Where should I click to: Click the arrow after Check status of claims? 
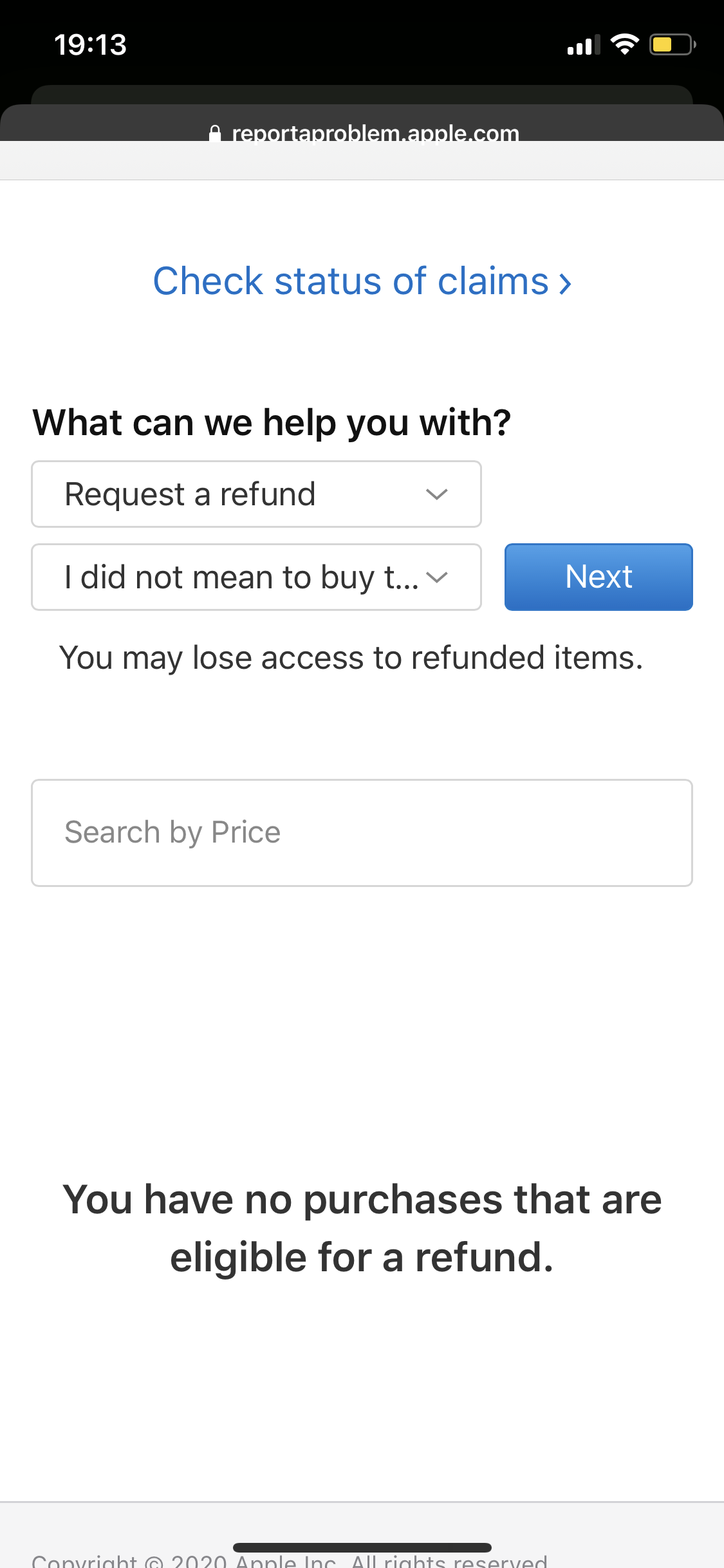(566, 283)
